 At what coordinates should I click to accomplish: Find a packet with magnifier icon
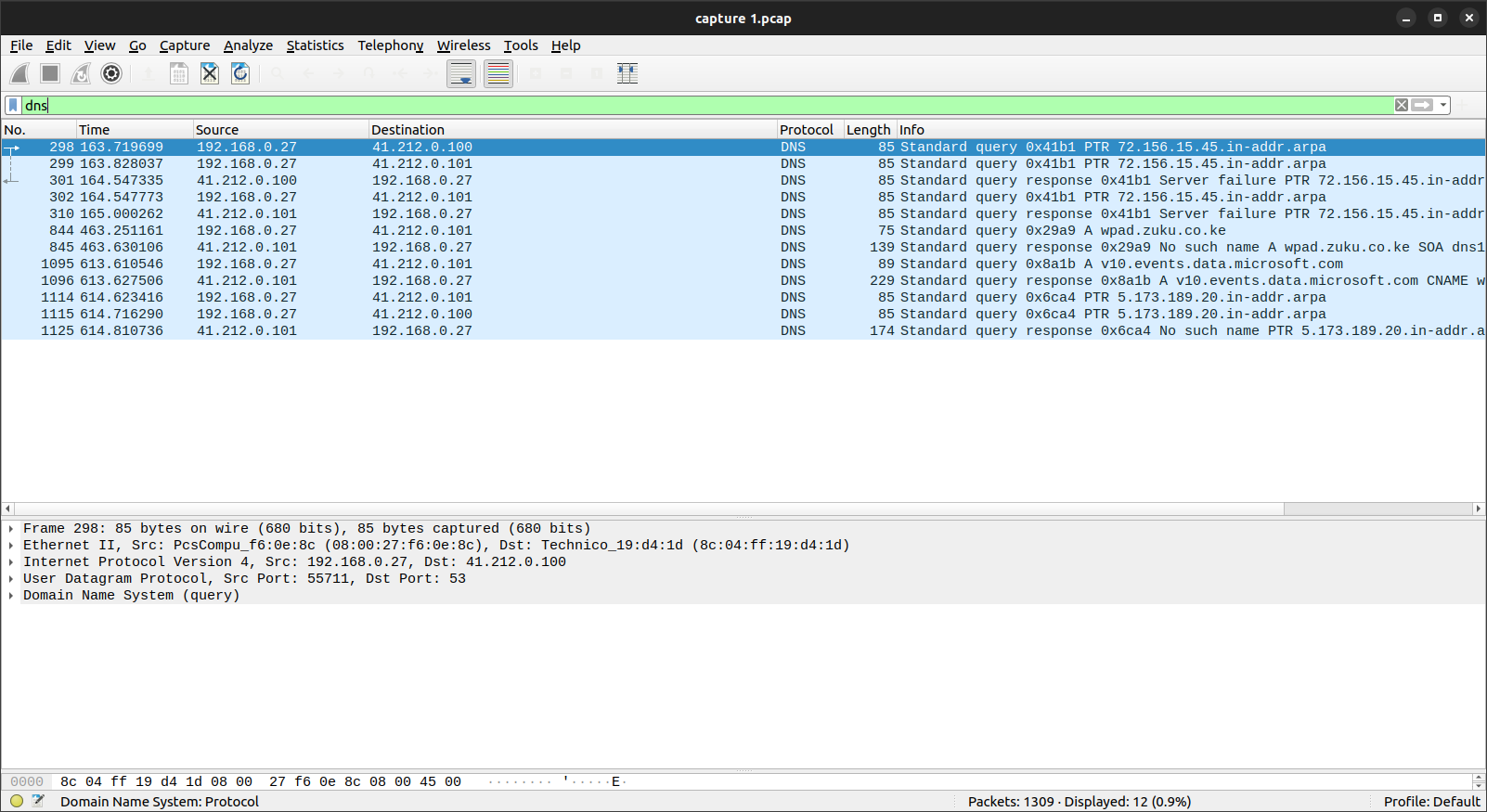[278, 73]
